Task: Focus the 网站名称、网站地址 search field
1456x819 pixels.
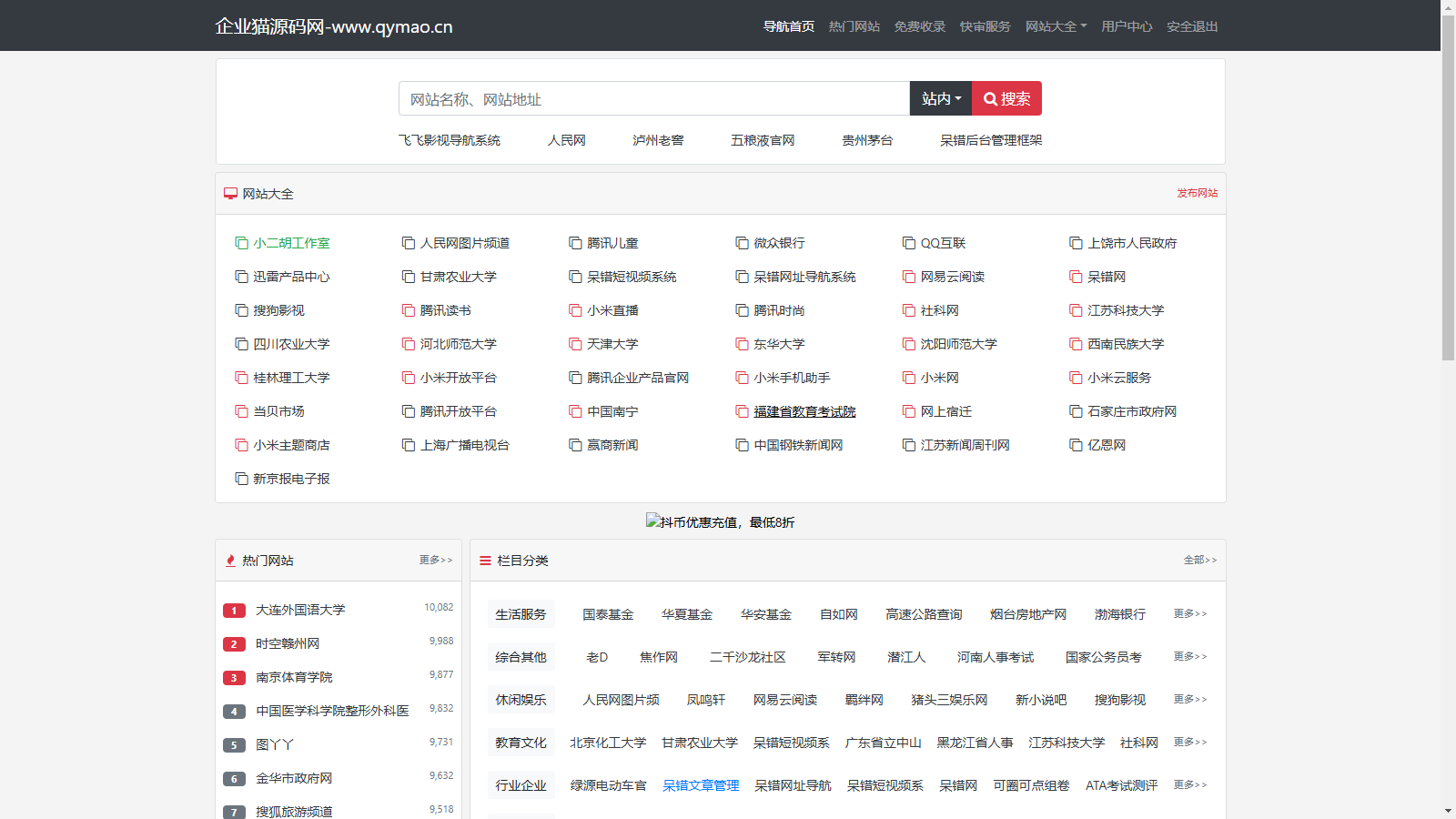Action: [653, 98]
